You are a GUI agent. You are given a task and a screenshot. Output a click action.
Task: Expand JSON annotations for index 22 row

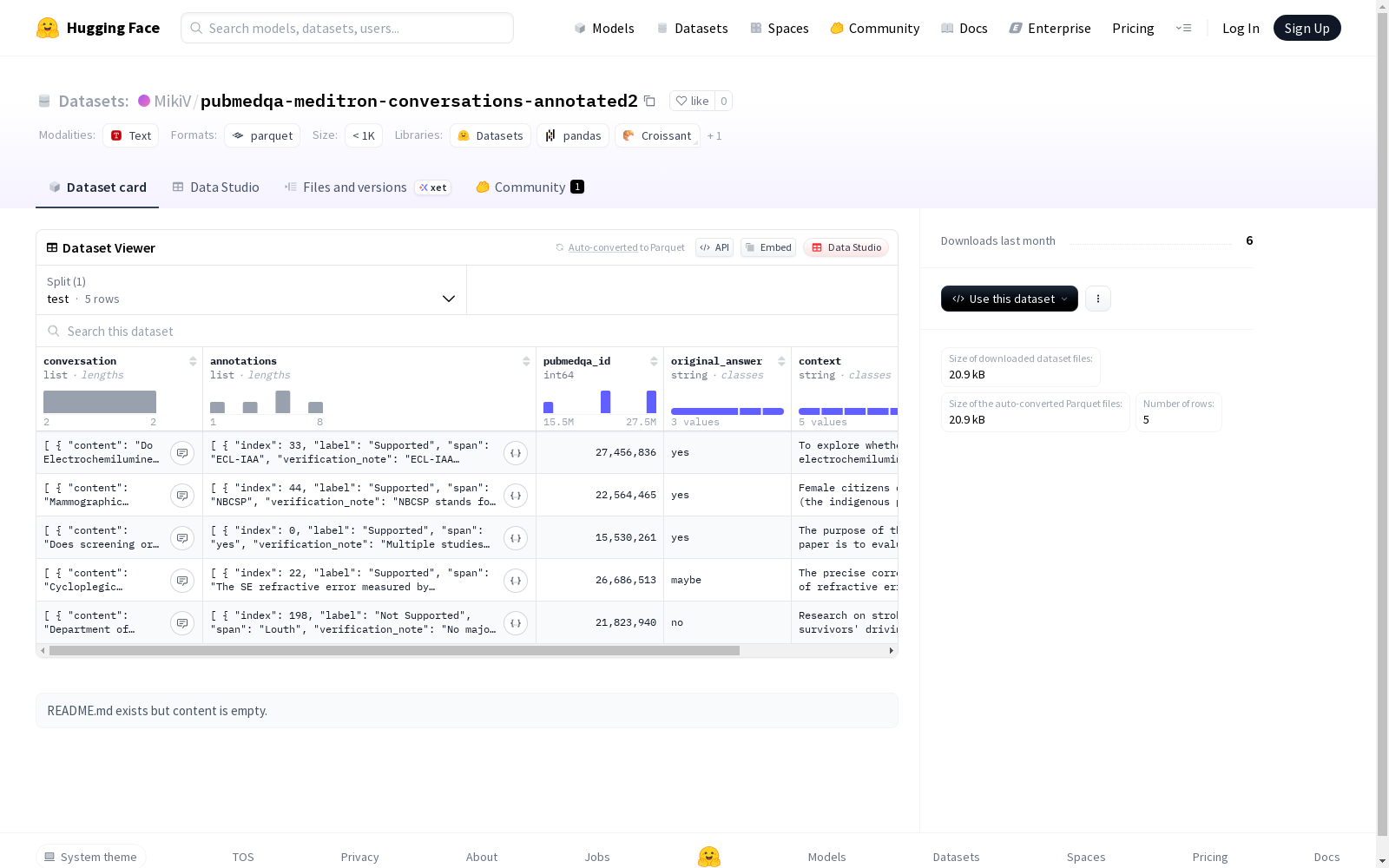tap(516, 581)
